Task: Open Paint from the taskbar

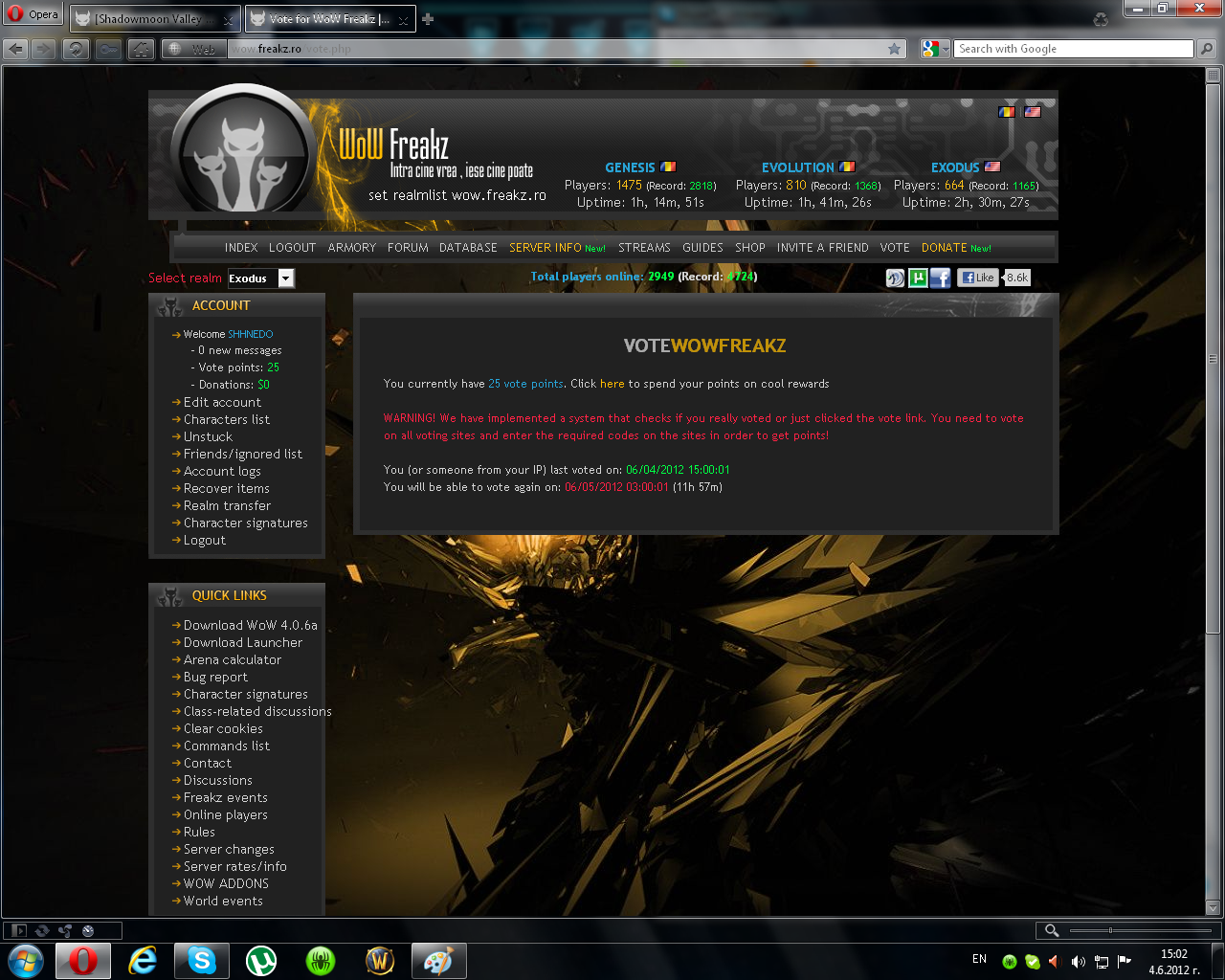Action: [438, 961]
